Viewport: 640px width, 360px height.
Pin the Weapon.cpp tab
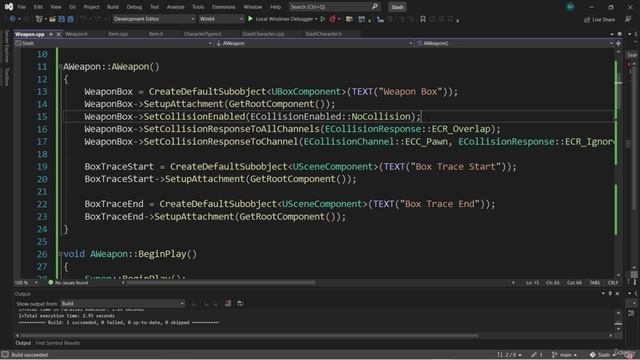[51, 34]
